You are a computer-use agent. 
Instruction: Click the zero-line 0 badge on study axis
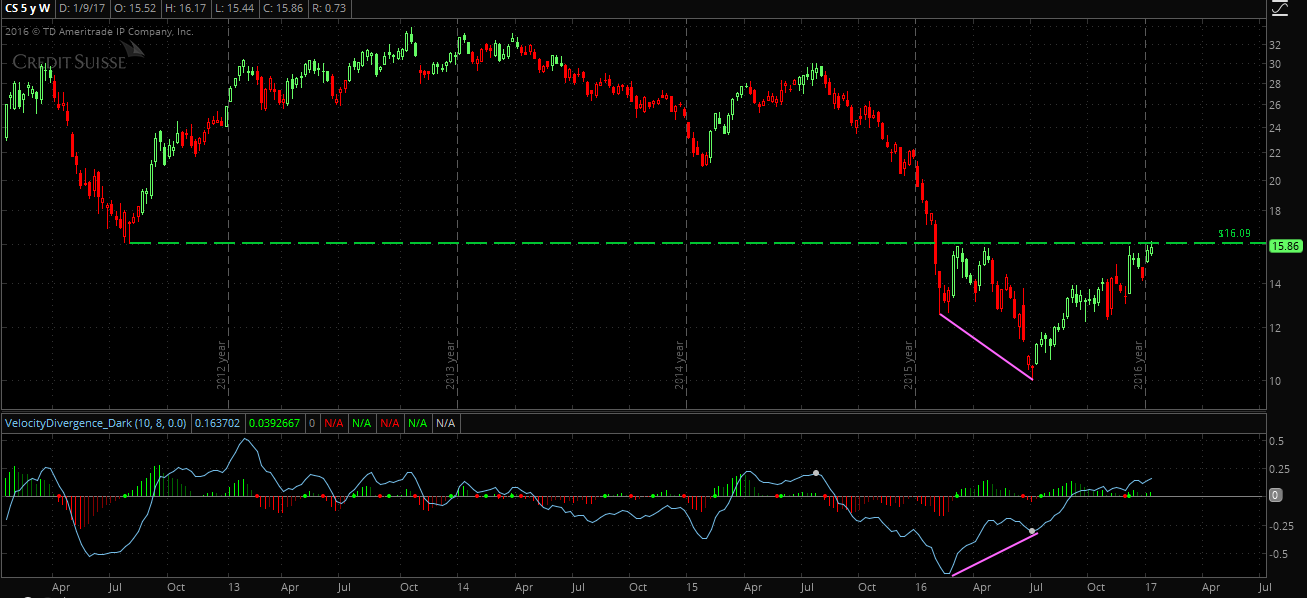(x=1275, y=495)
